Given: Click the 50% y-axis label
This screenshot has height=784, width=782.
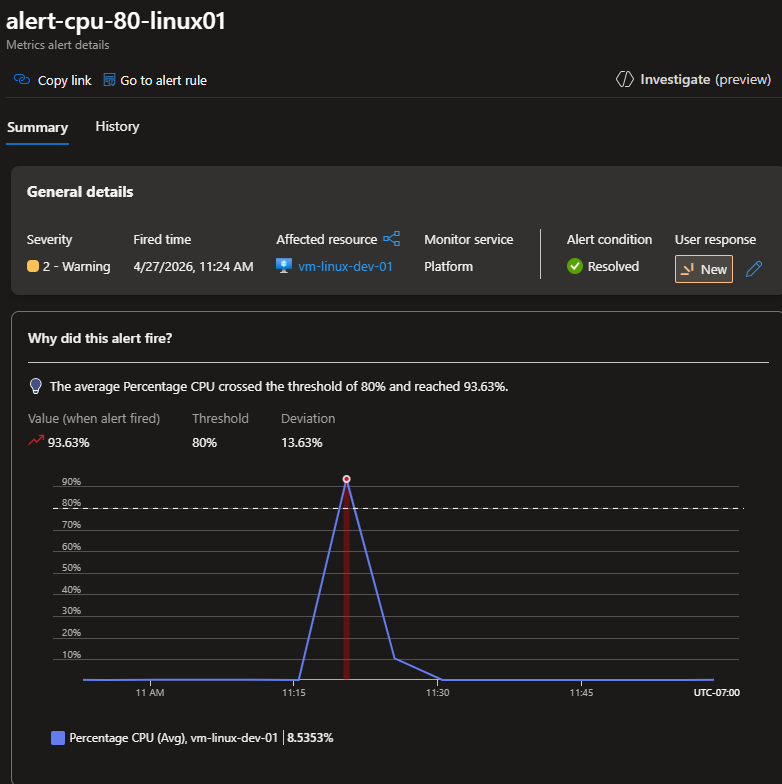Looking at the screenshot, I should pyautogui.click(x=72, y=568).
